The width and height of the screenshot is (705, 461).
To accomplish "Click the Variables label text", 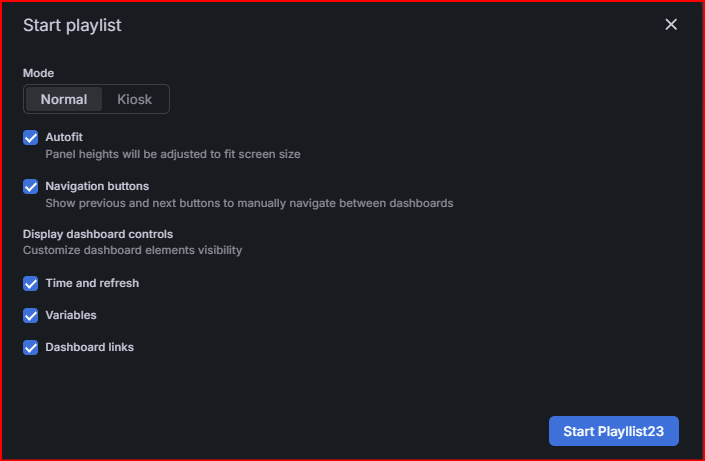I will (x=71, y=315).
